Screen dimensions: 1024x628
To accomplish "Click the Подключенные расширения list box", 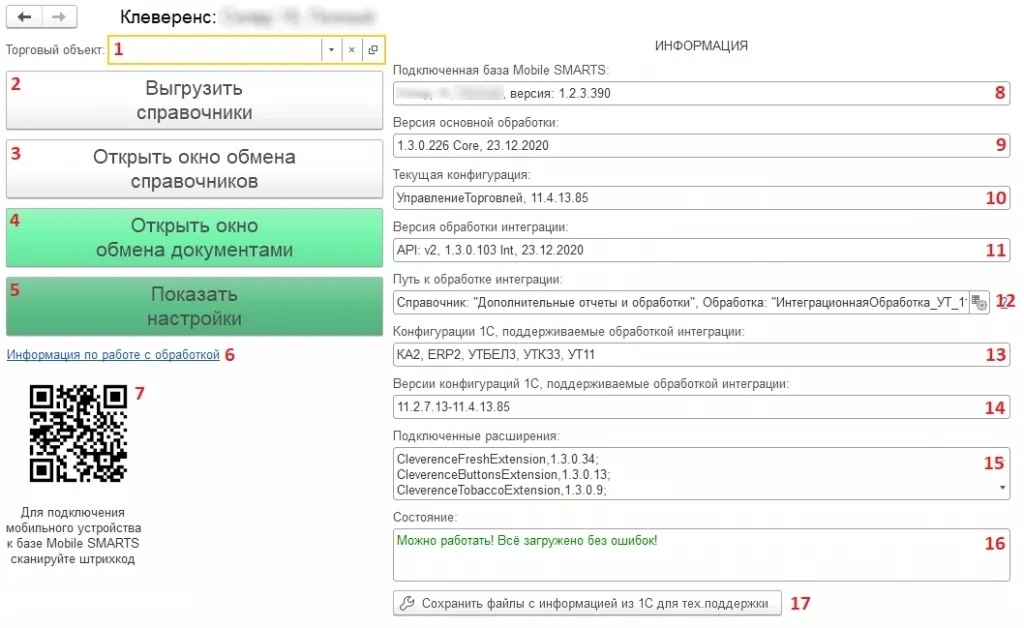I will 701,474.
